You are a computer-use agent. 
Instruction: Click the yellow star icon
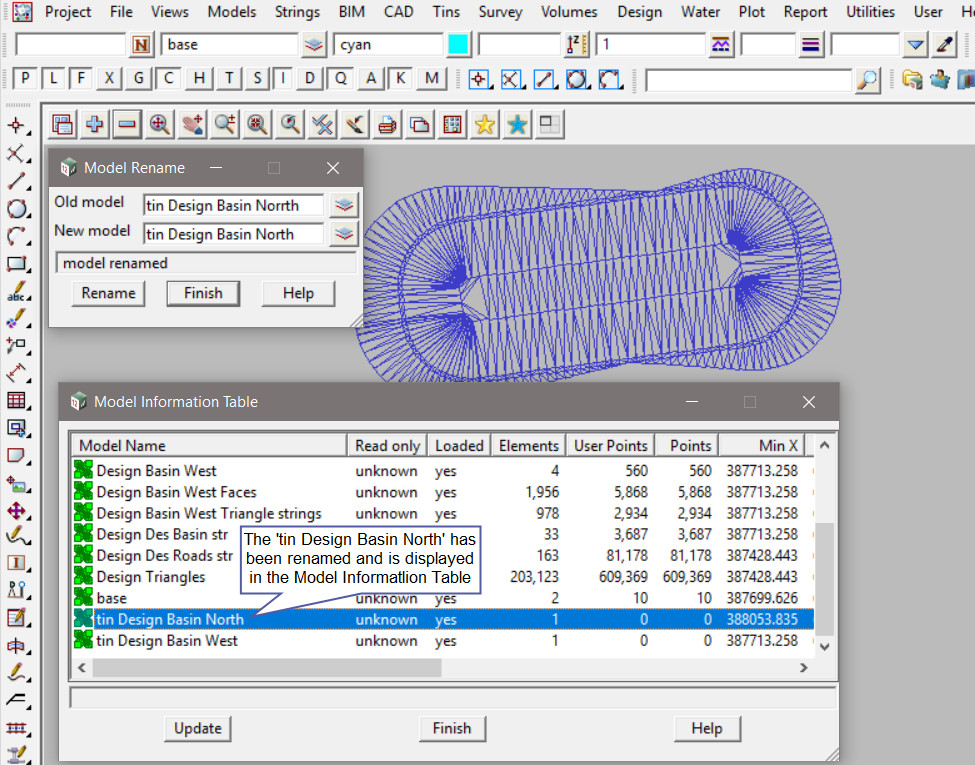(485, 124)
